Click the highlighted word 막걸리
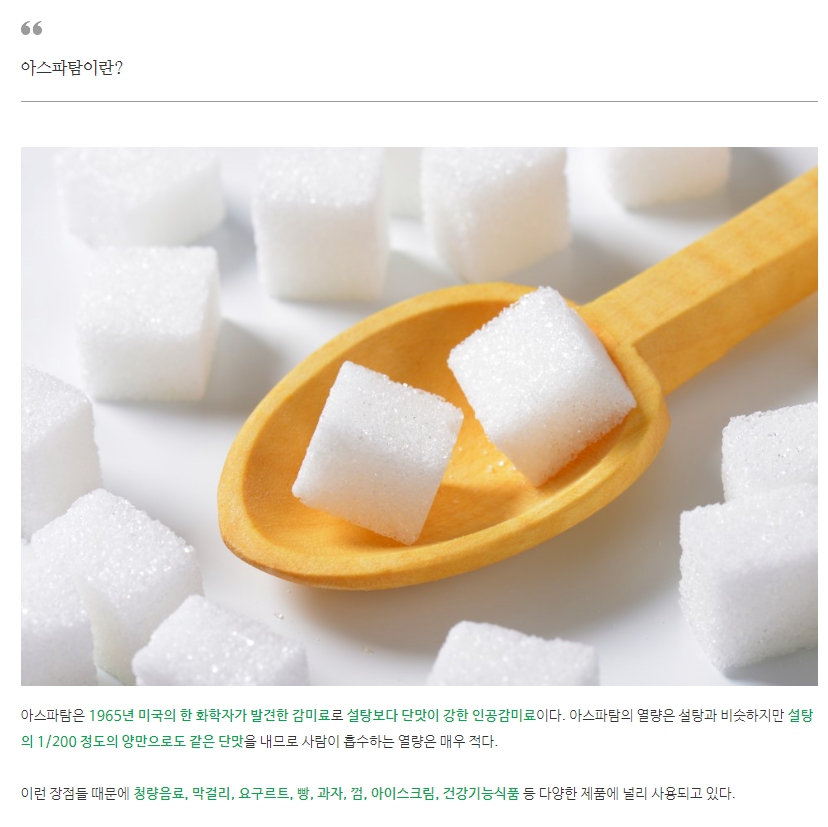This screenshot has height=827, width=828. [211, 793]
